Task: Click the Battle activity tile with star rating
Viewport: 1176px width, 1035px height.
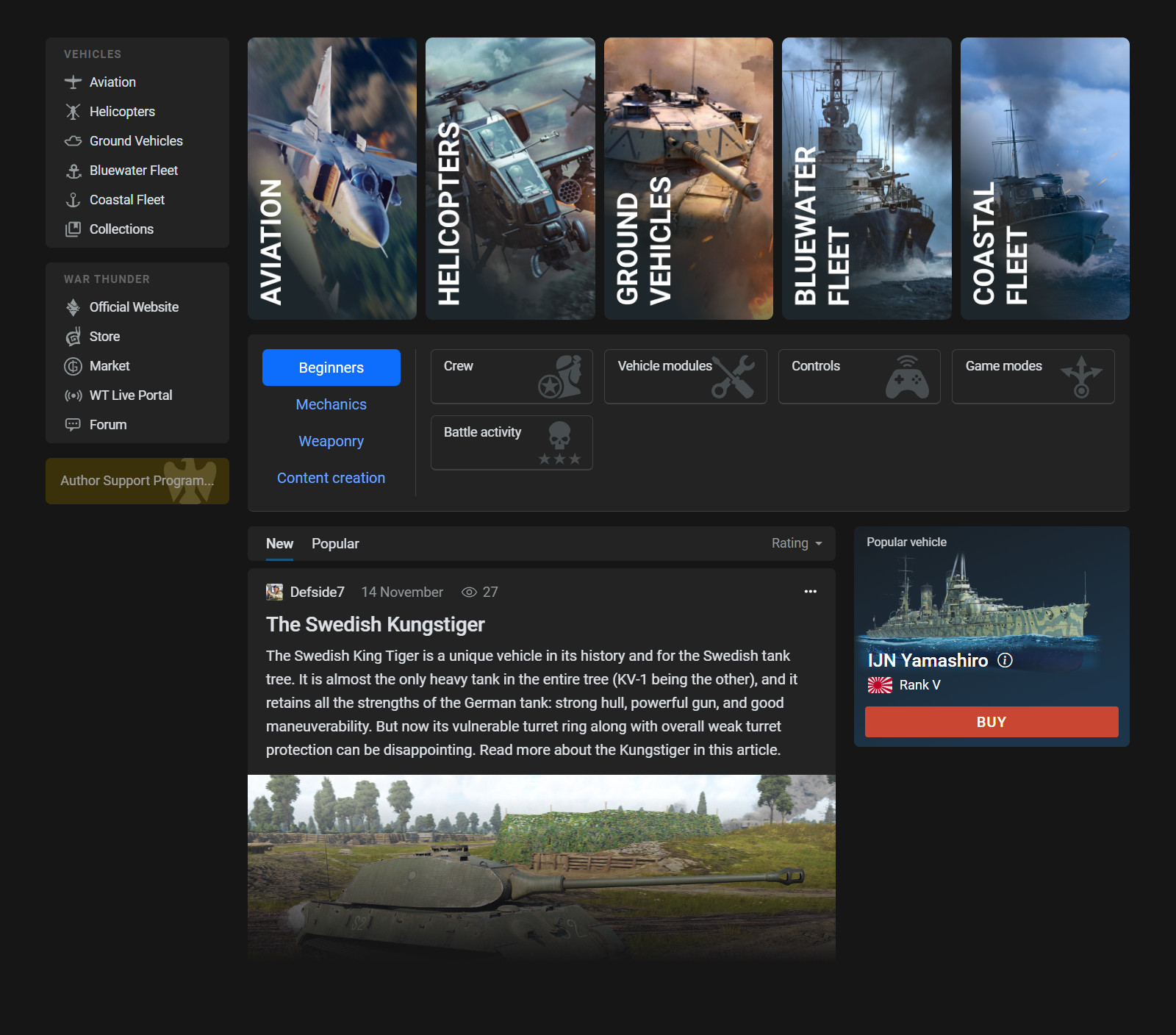Action: pyautogui.click(x=511, y=442)
